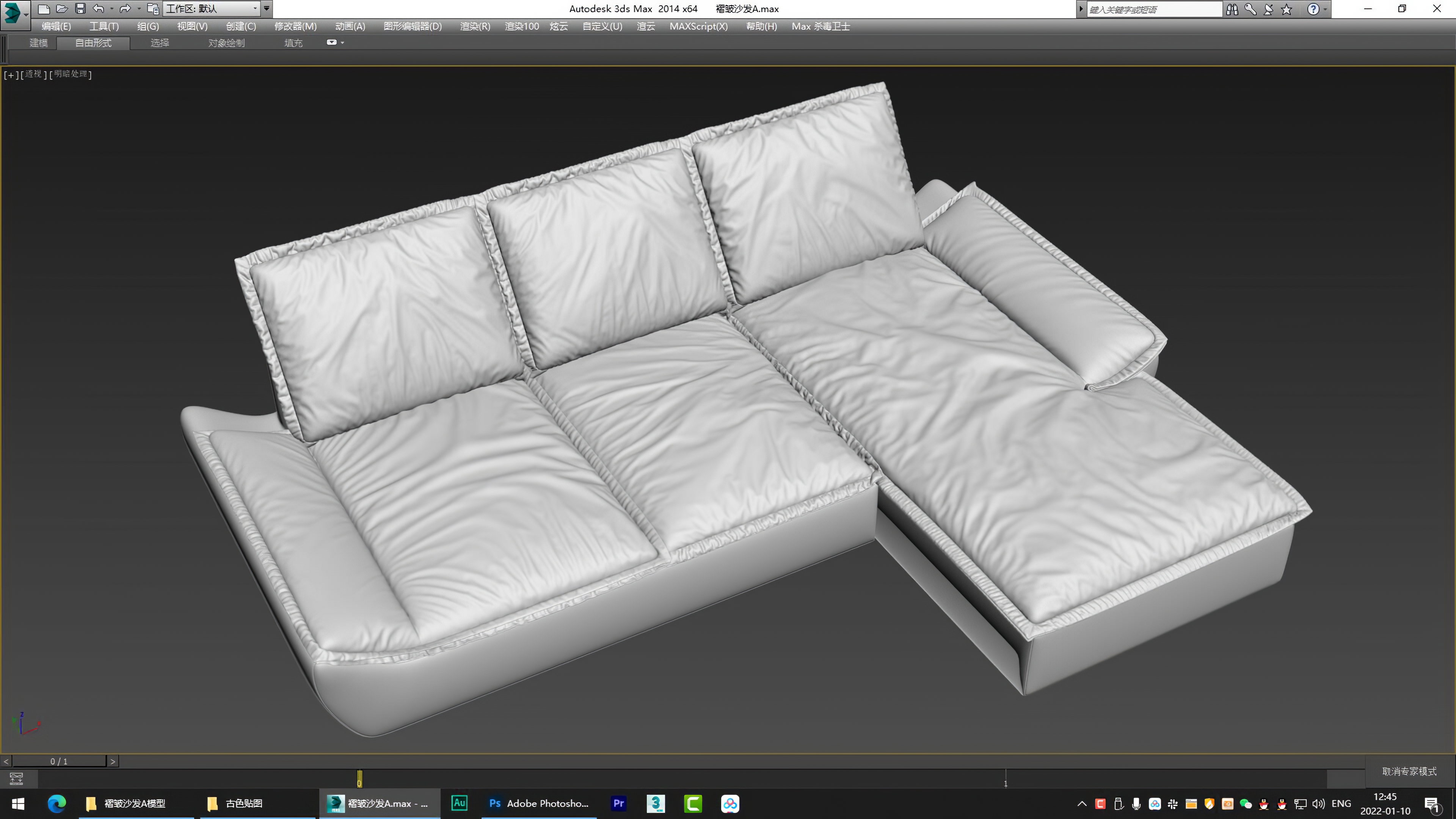Image resolution: width=1456 pixels, height=819 pixels.
Task: Advance one frame with the > button
Action: [113, 761]
